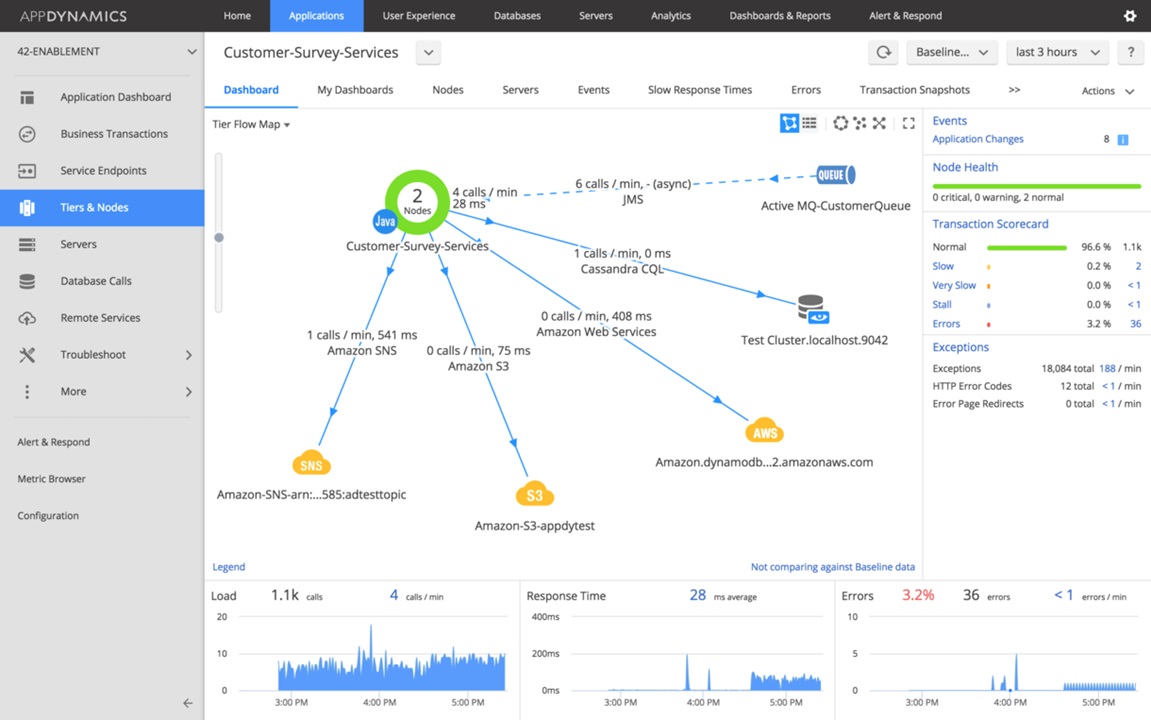
Task: Open the Home top menu
Action: (x=237, y=15)
